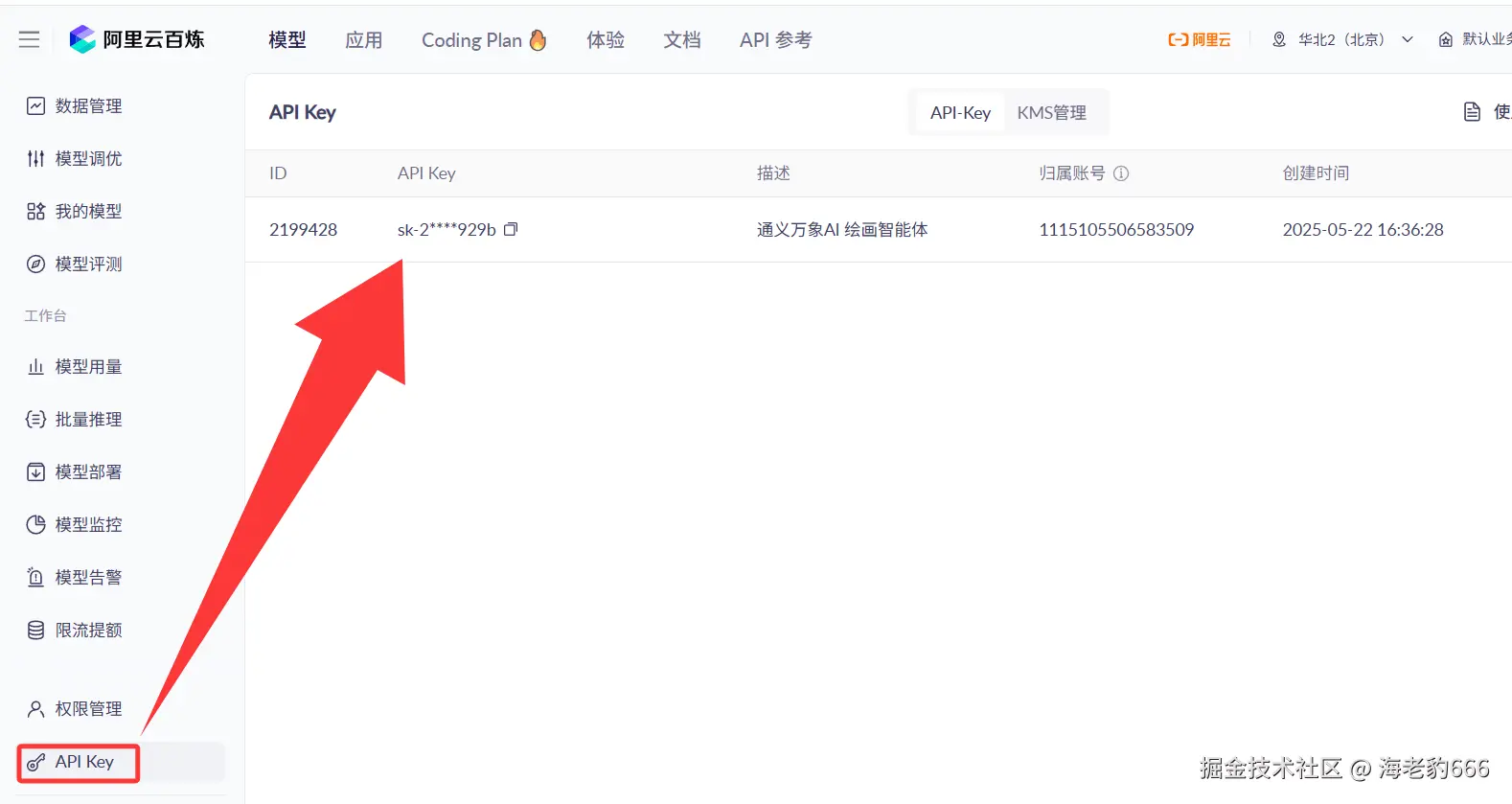Image resolution: width=1512 pixels, height=804 pixels.
Task: Go to 权限管理 in the sidebar
Action: point(88,708)
